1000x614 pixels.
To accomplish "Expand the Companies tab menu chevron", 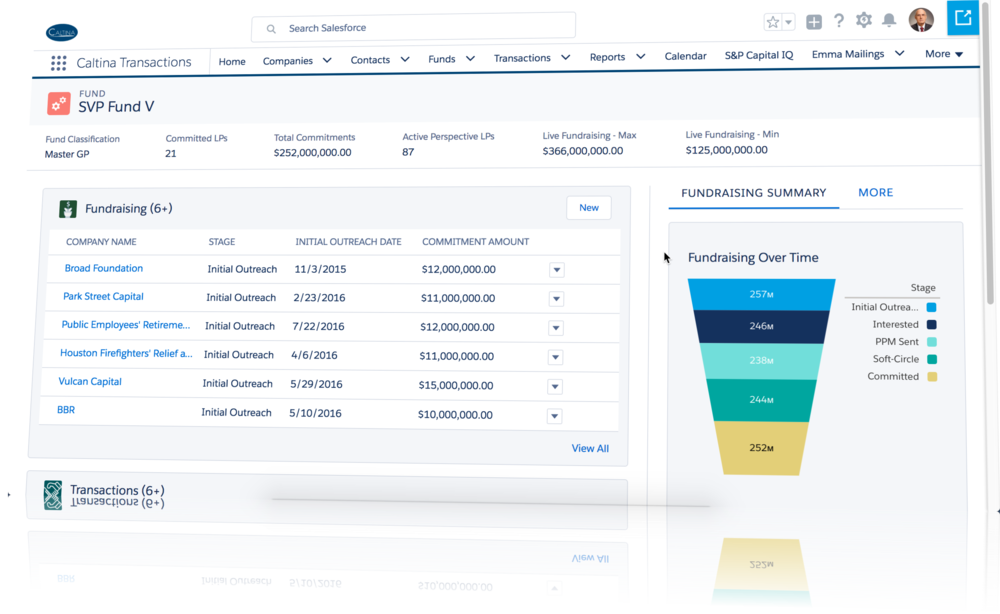I will [x=327, y=61].
